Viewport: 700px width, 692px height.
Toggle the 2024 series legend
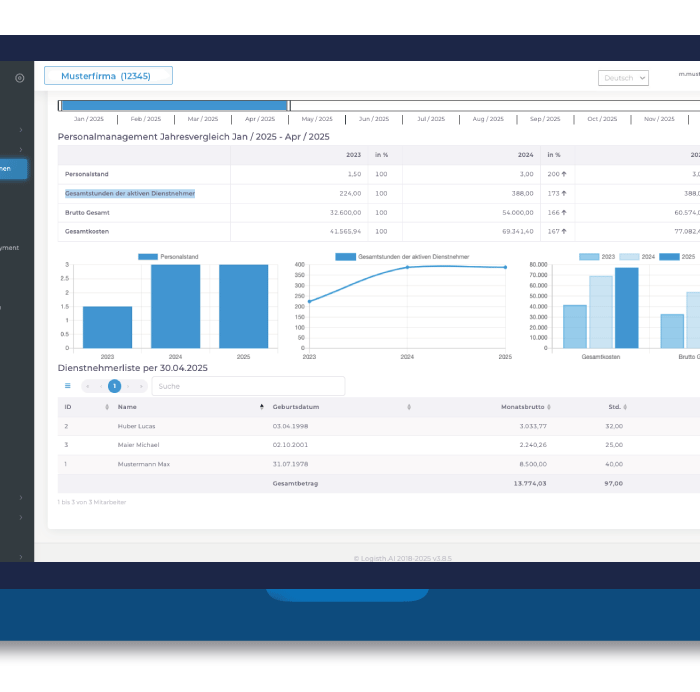coord(630,257)
